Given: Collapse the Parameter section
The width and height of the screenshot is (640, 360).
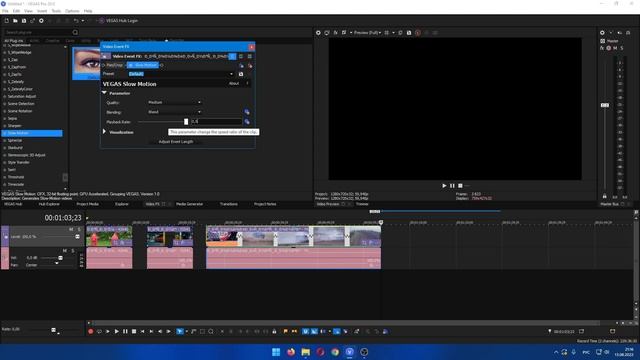Looking at the screenshot, I should 104,93.
